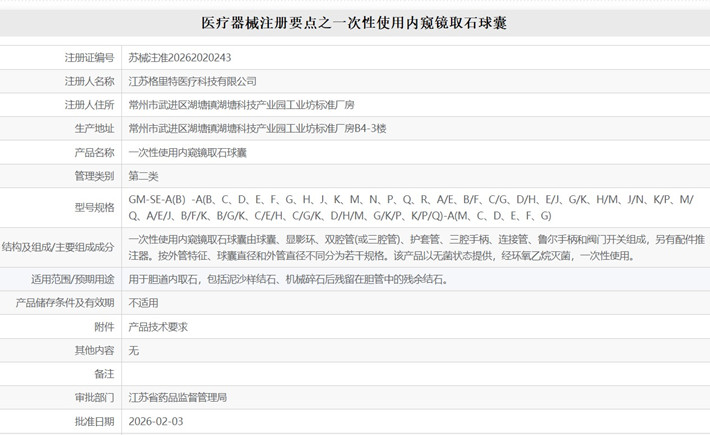Select the 审批部门 label
The image size is (710, 435).
[x=94, y=397]
